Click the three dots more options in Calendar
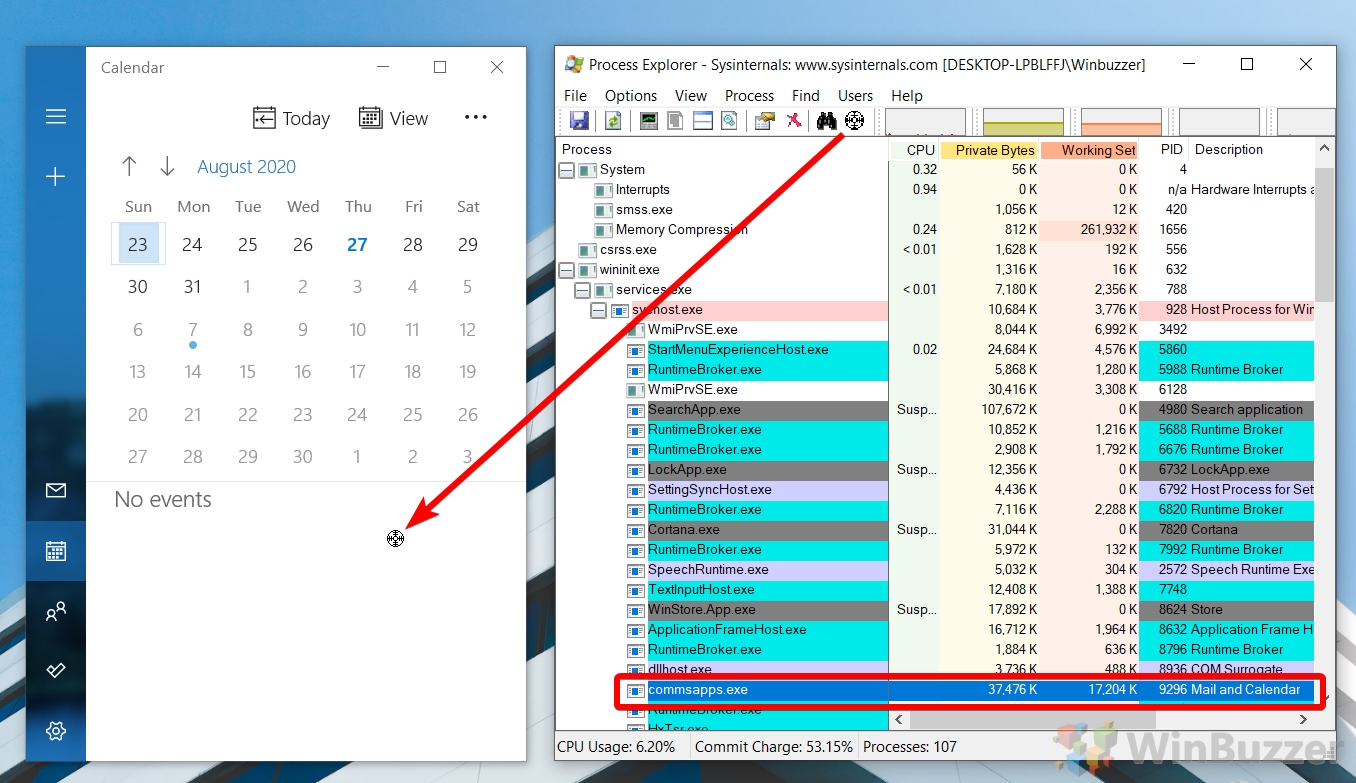Image resolution: width=1356 pixels, height=783 pixels. (476, 118)
